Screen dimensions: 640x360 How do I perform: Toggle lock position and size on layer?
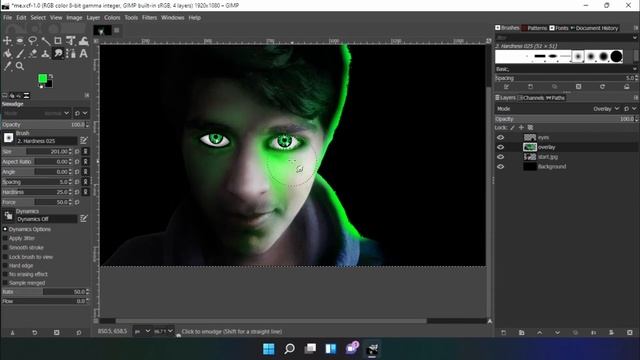(x=521, y=128)
